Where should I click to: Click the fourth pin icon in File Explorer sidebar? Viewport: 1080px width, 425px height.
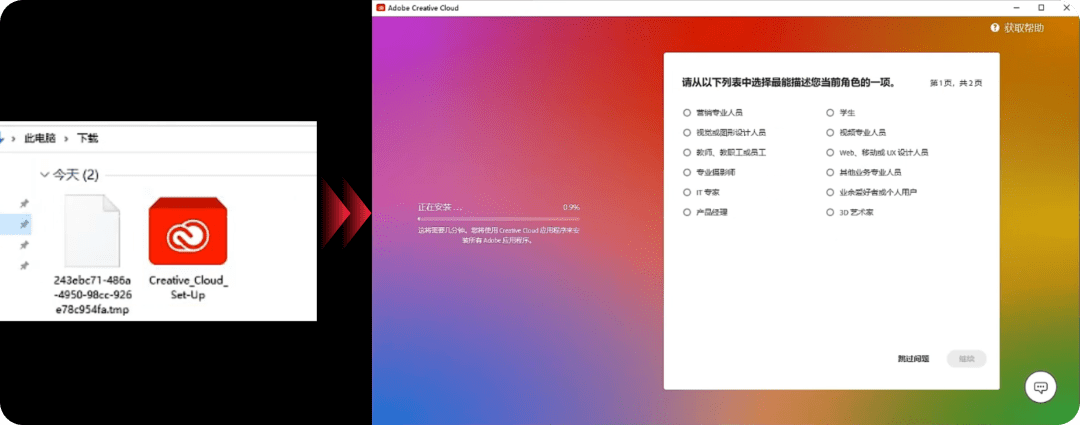(x=24, y=266)
